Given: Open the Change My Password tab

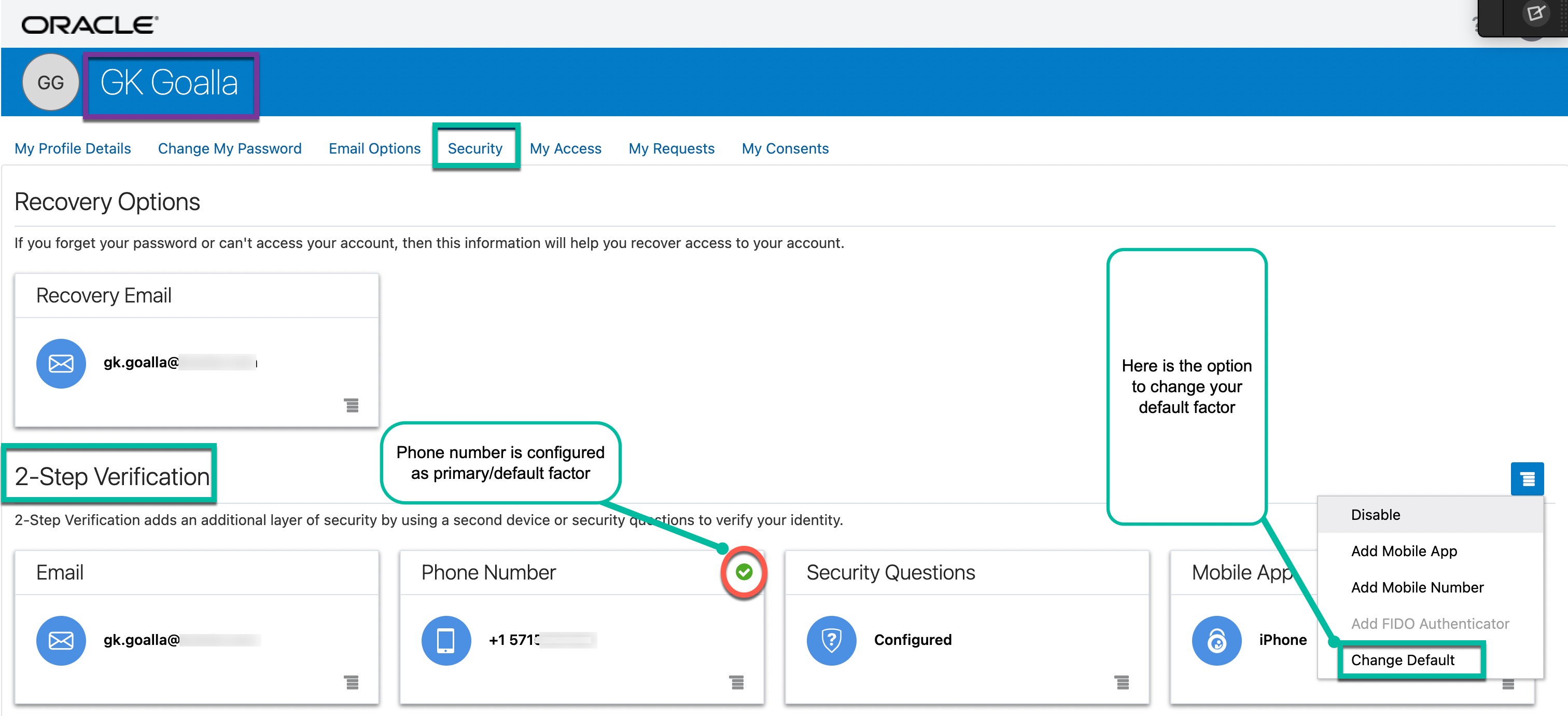Looking at the screenshot, I should click(x=230, y=148).
